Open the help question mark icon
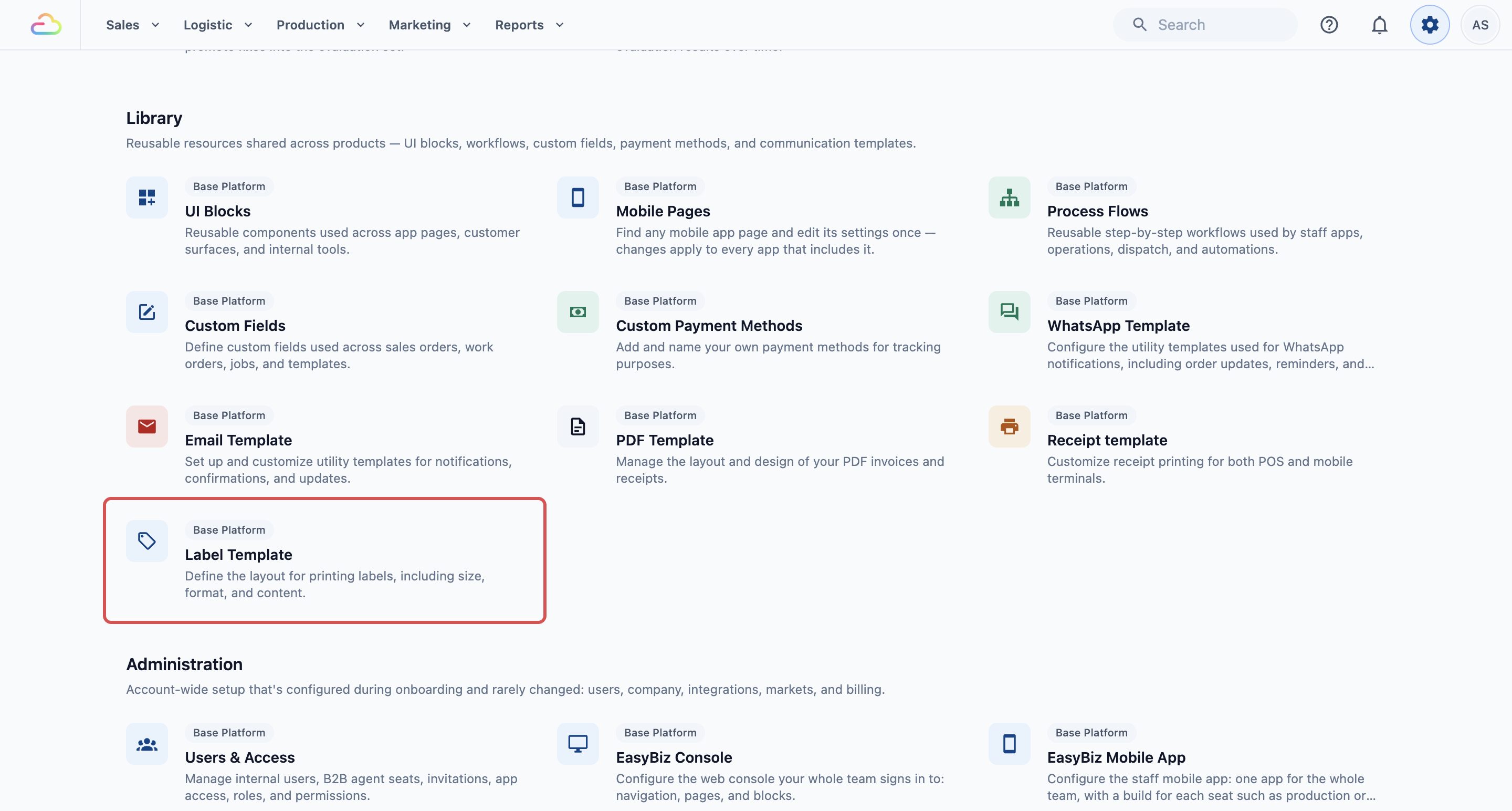1512x811 pixels. (x=1329, y=25)
